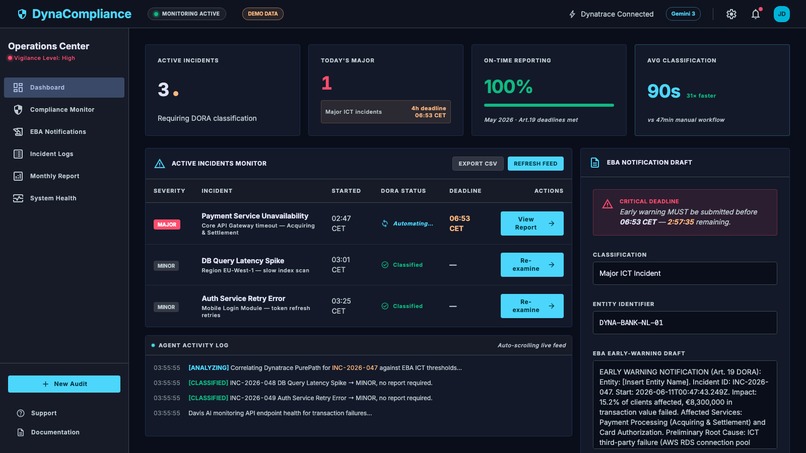
Task: Click the Severity column header
Action: click(x=169, y=191)
